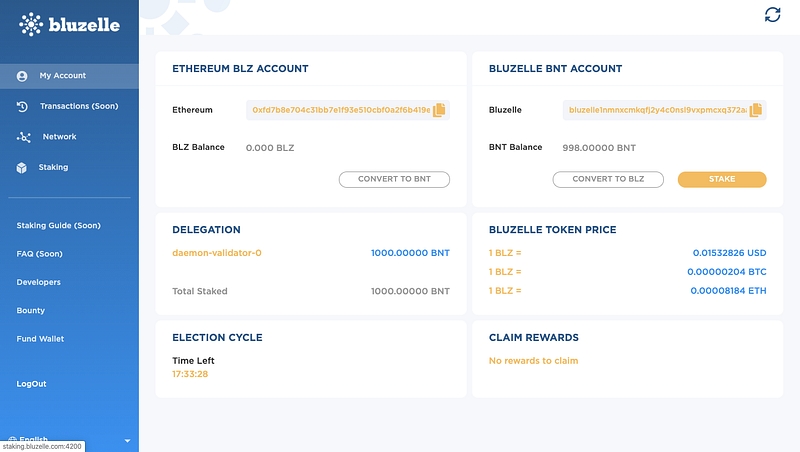The image size is (800, 452).
Task: Copy the Ethereum address with copy icon
Action: coord(439,110)
